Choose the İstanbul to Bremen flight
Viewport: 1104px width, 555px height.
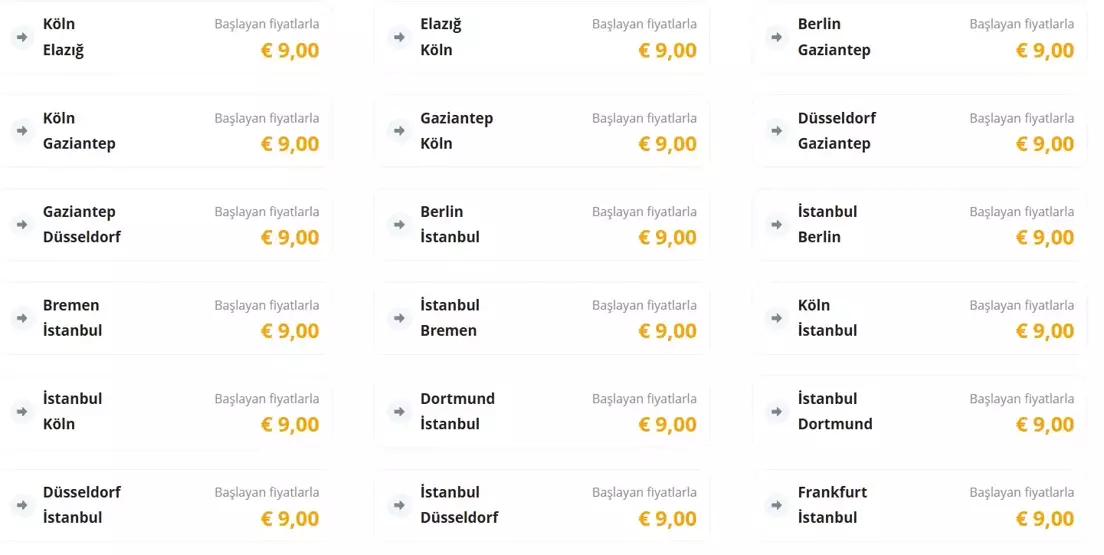[x=541, y=318]
